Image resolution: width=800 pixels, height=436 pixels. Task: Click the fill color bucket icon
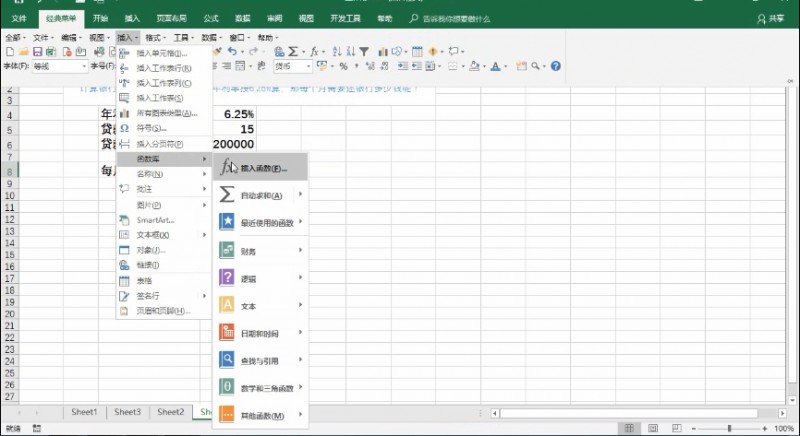474,66
